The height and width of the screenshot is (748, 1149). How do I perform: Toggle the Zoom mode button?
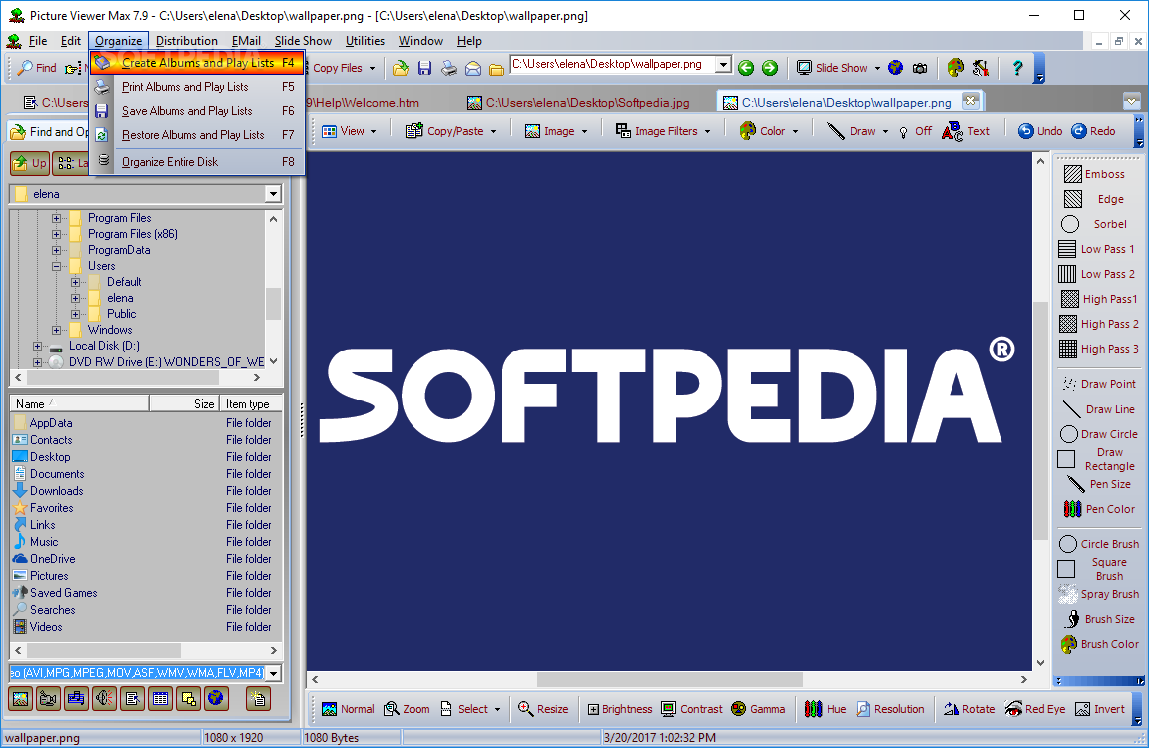407,709
